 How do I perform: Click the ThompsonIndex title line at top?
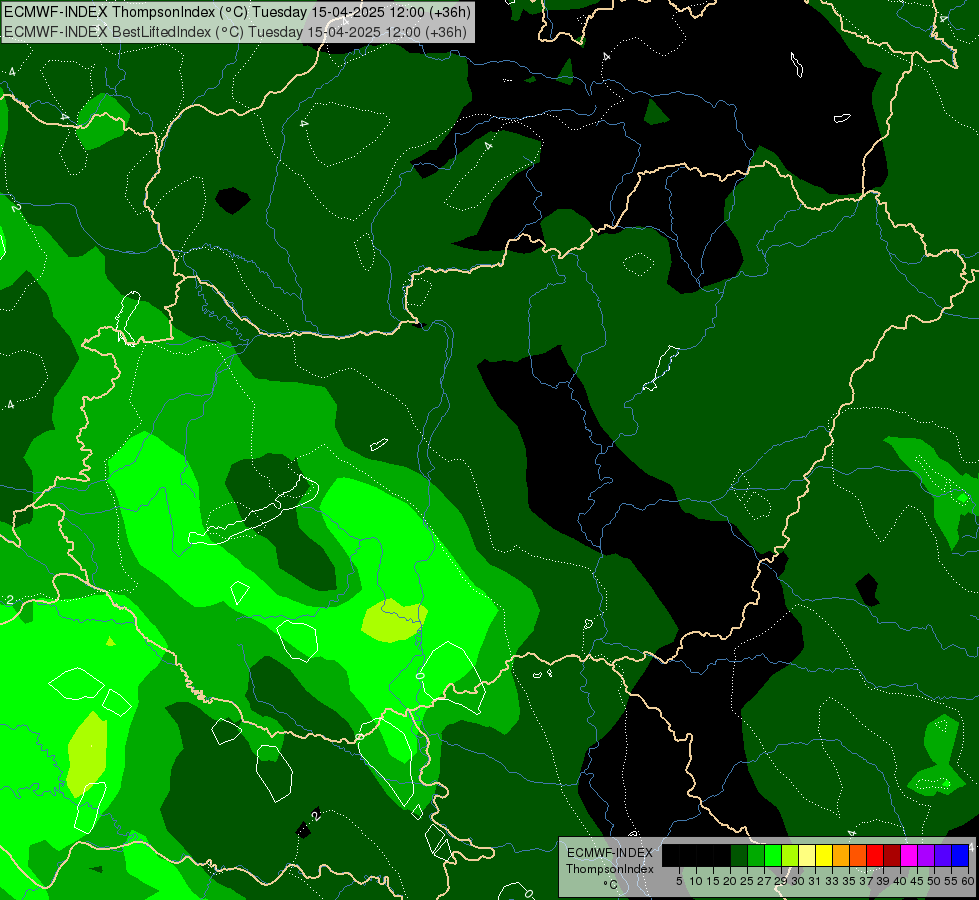tap(237, 12)
